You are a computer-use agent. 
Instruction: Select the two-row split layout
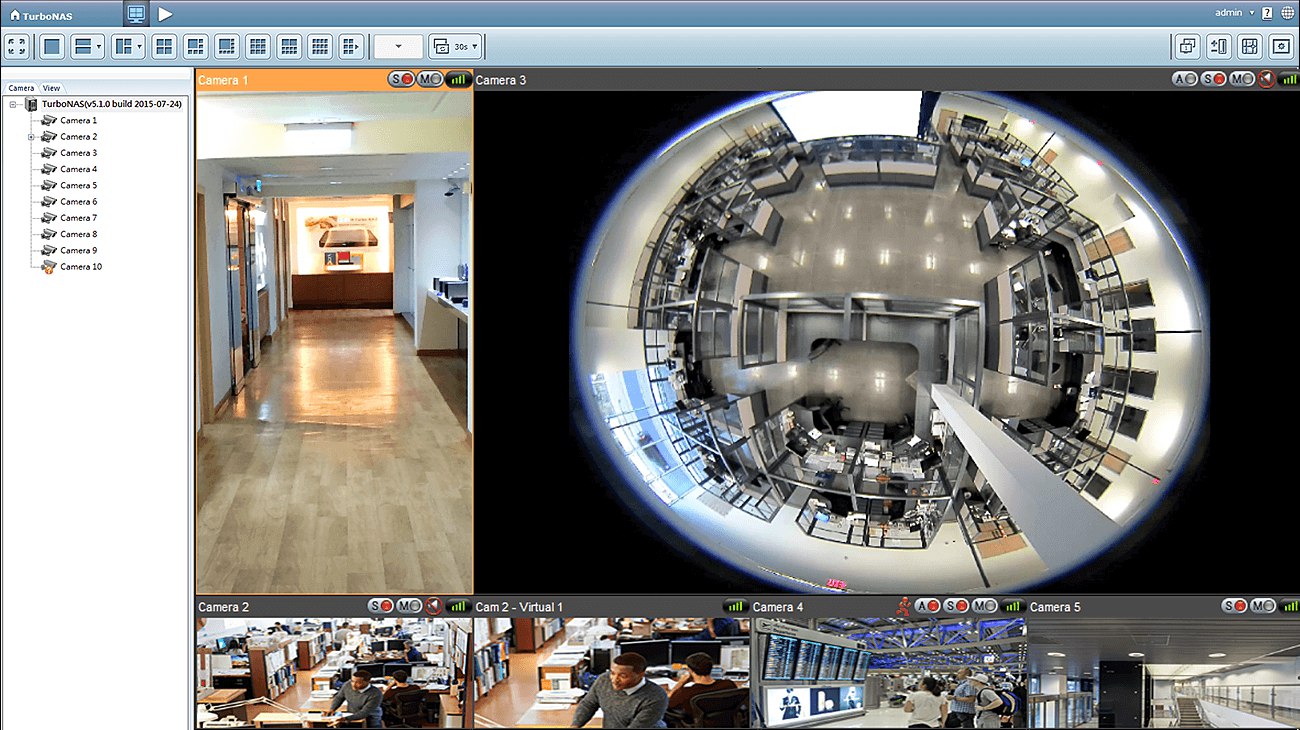83,46
